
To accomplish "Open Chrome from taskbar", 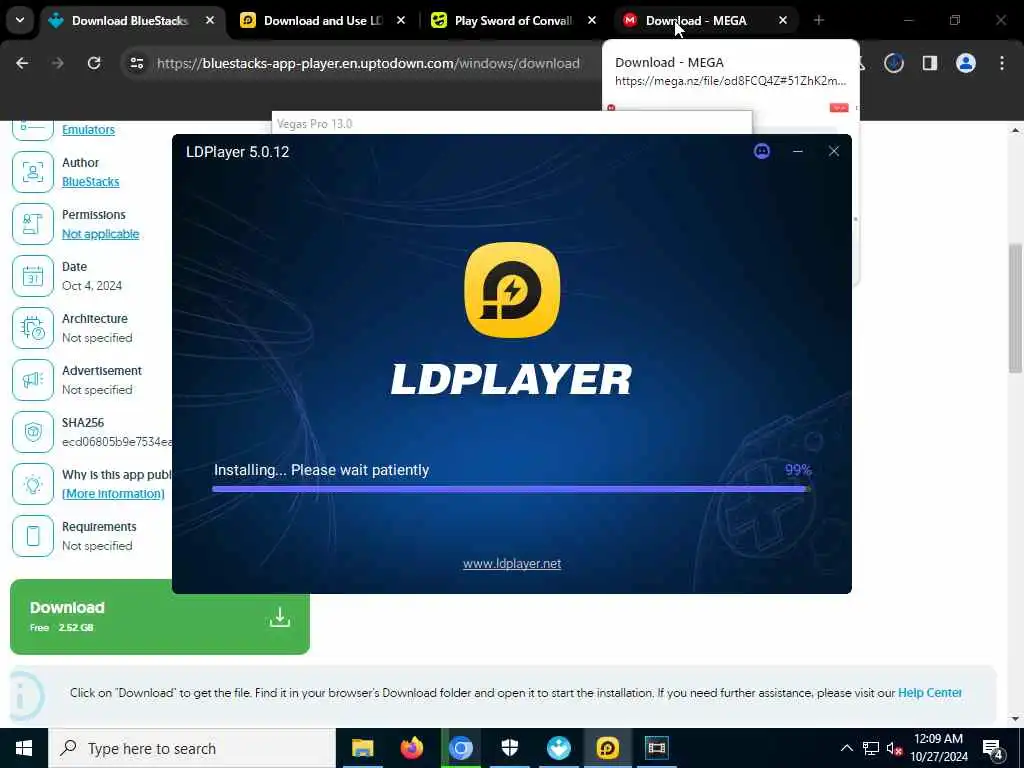I will coord(460,748).
